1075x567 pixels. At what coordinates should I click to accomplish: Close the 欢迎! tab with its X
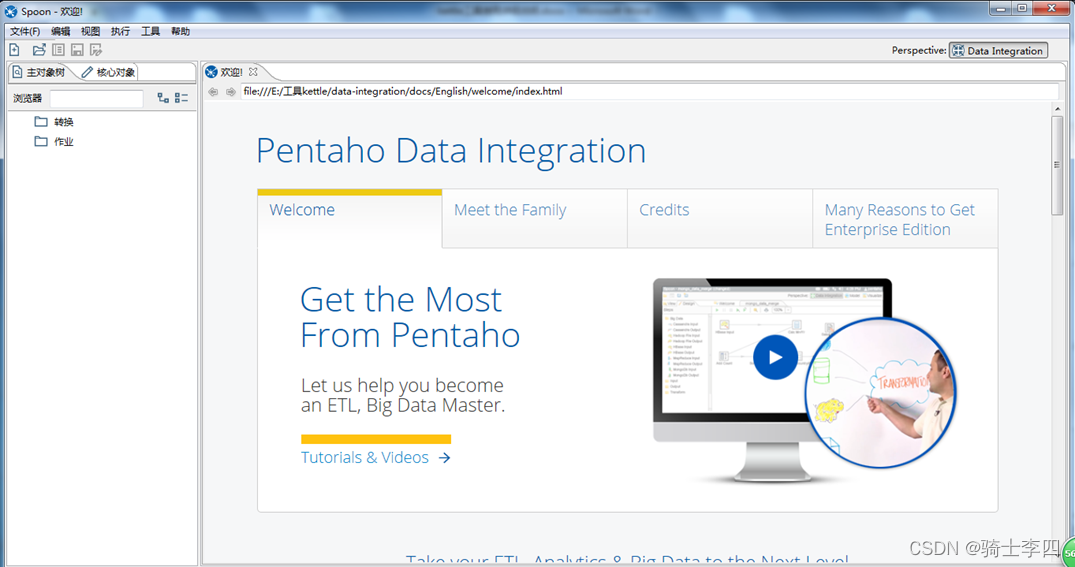click(253, 71)
